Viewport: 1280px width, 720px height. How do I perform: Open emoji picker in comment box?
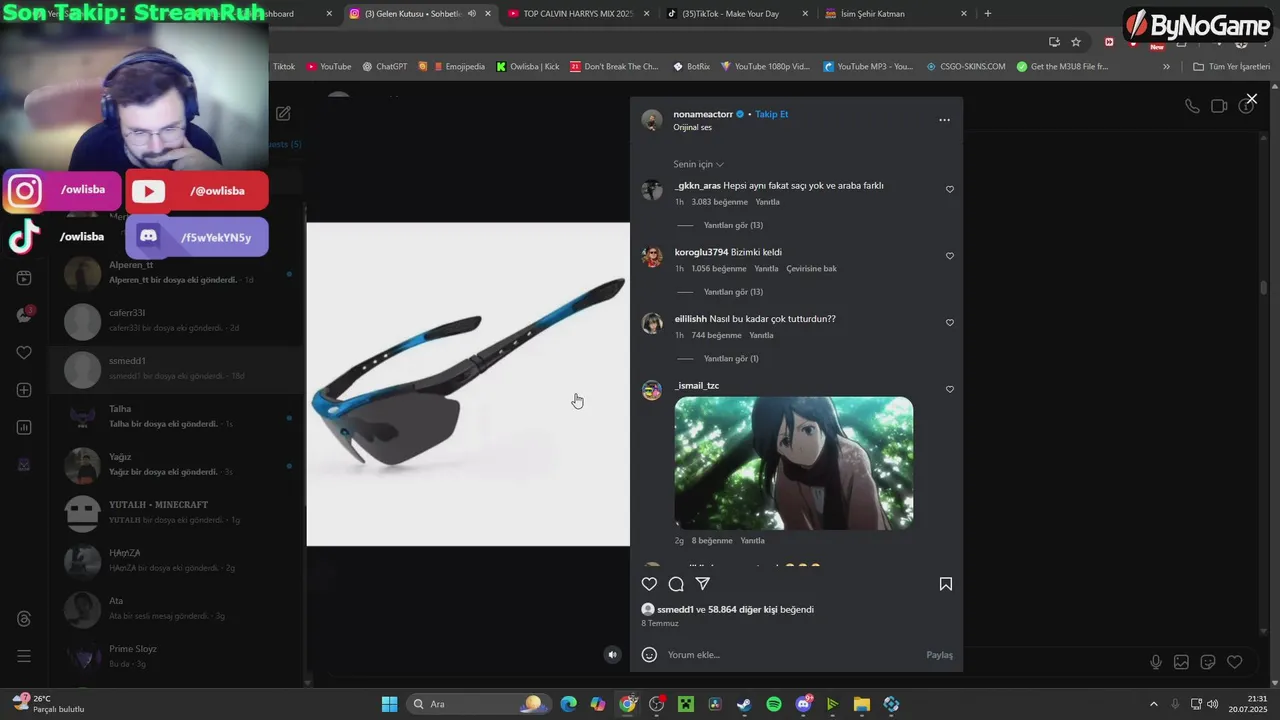pyautogui.click(x=649, y=655)
